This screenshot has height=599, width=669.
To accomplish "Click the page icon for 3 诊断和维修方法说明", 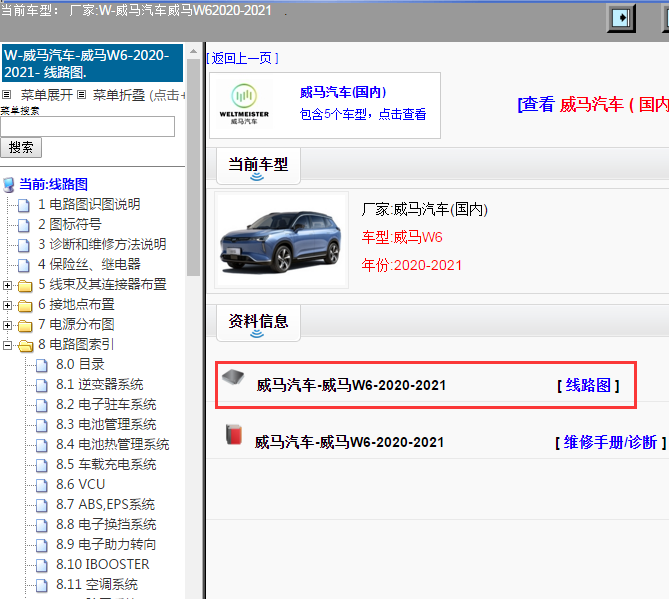I will point(24,245).
